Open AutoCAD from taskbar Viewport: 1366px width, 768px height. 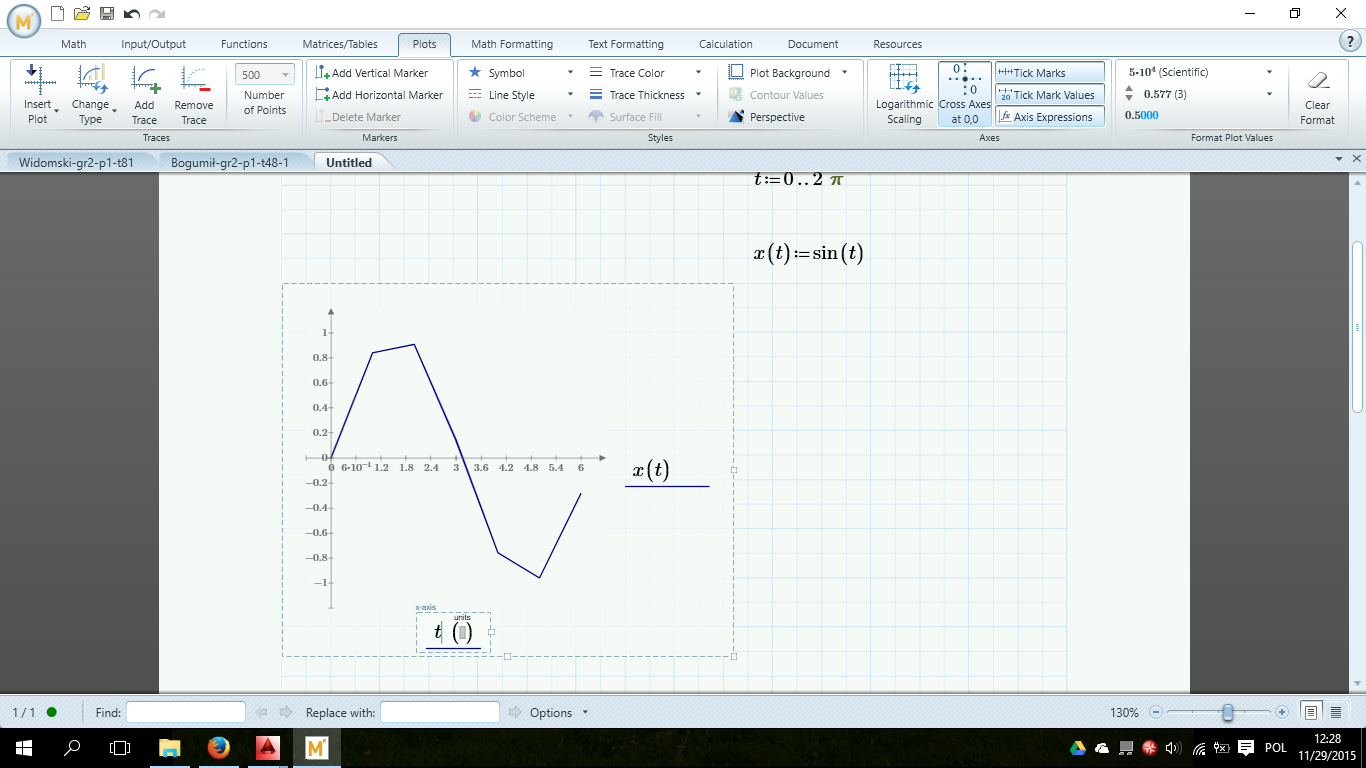point(267,747)
